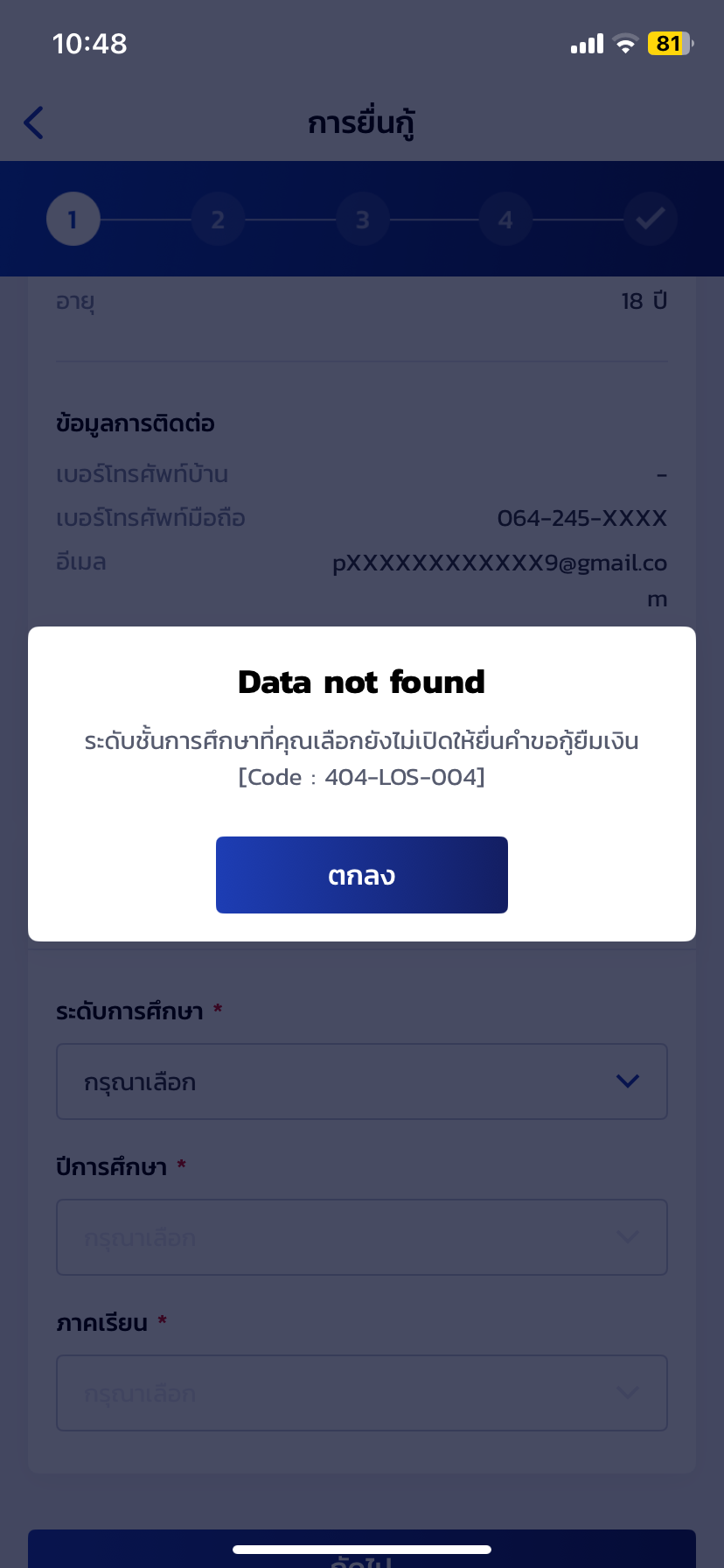Tap the Wi-Fi status icon
The image size is (724, 1568).
pyautogui.click(x=625, y=44)
